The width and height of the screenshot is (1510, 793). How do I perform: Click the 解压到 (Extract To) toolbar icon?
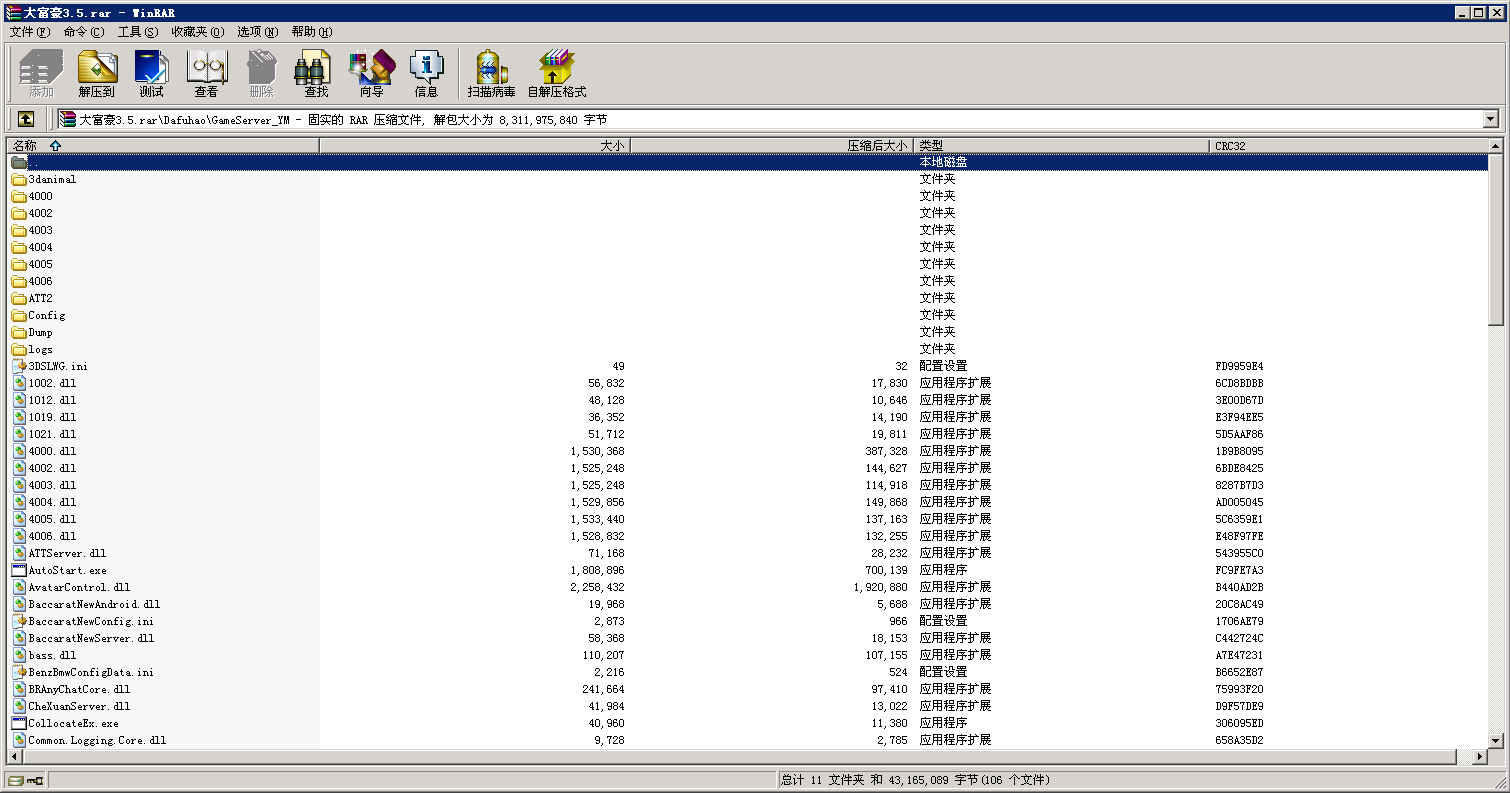coord(97,73)
